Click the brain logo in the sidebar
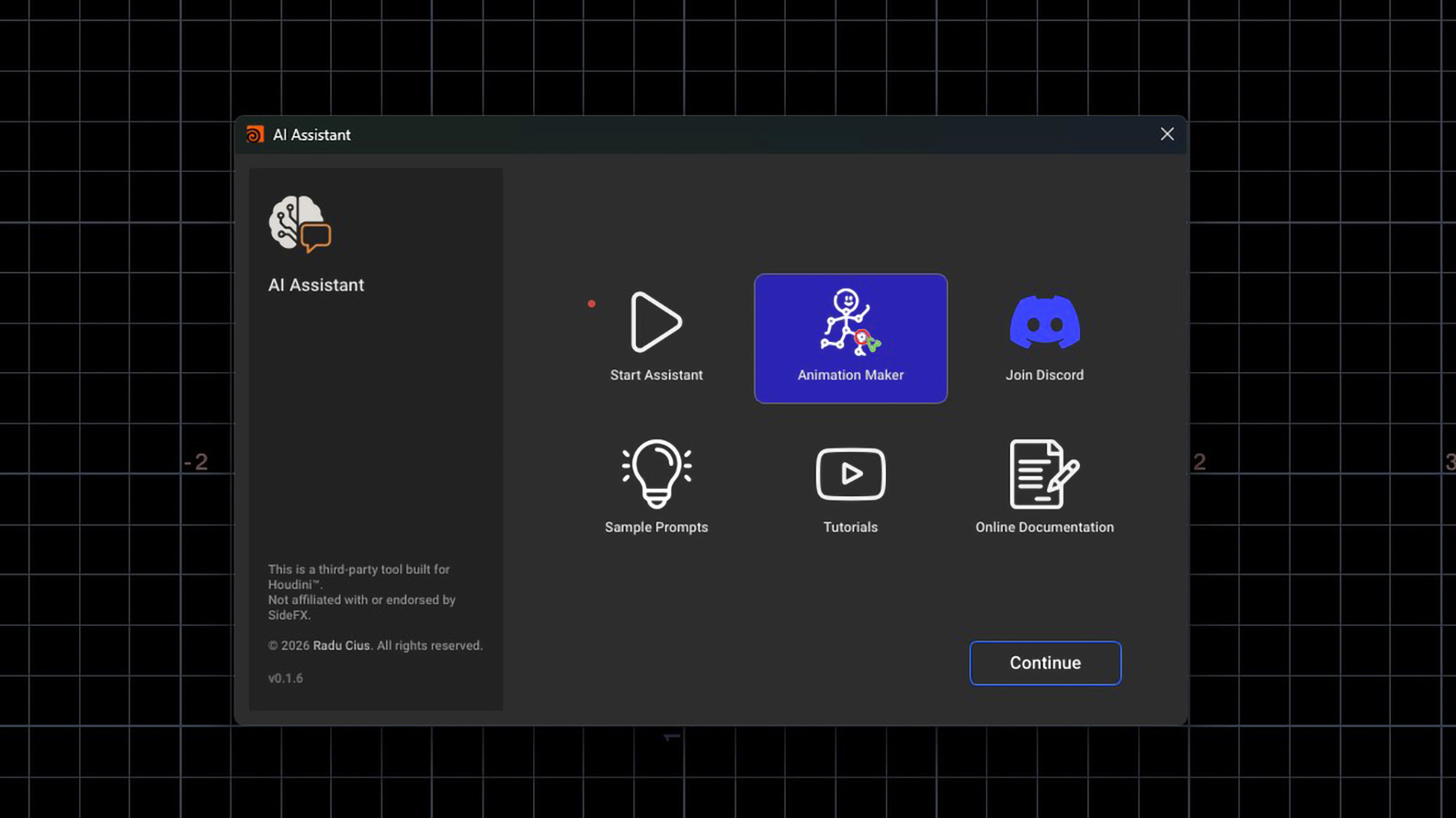This screenshot has height=818, width=1456. pos(300,223)
